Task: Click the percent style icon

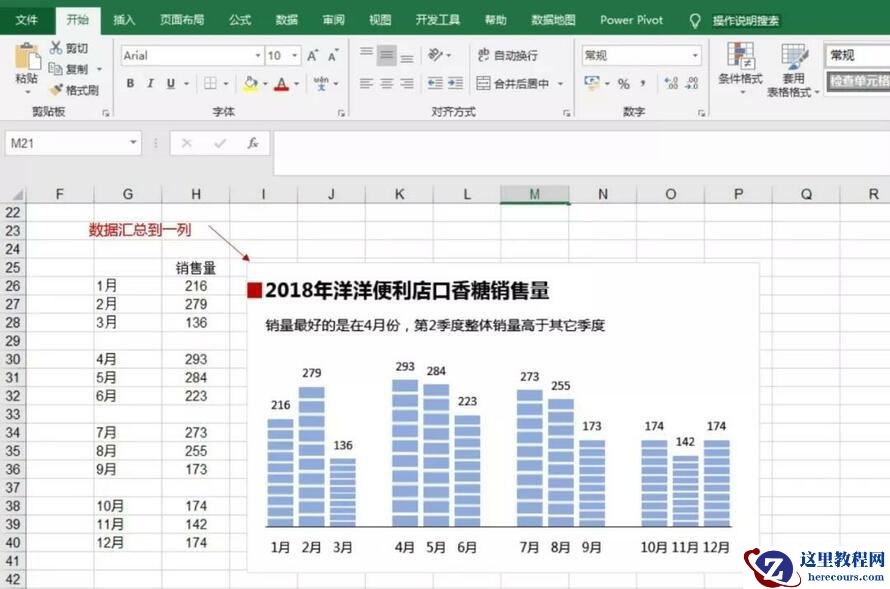Action: [x=624, y=84]
